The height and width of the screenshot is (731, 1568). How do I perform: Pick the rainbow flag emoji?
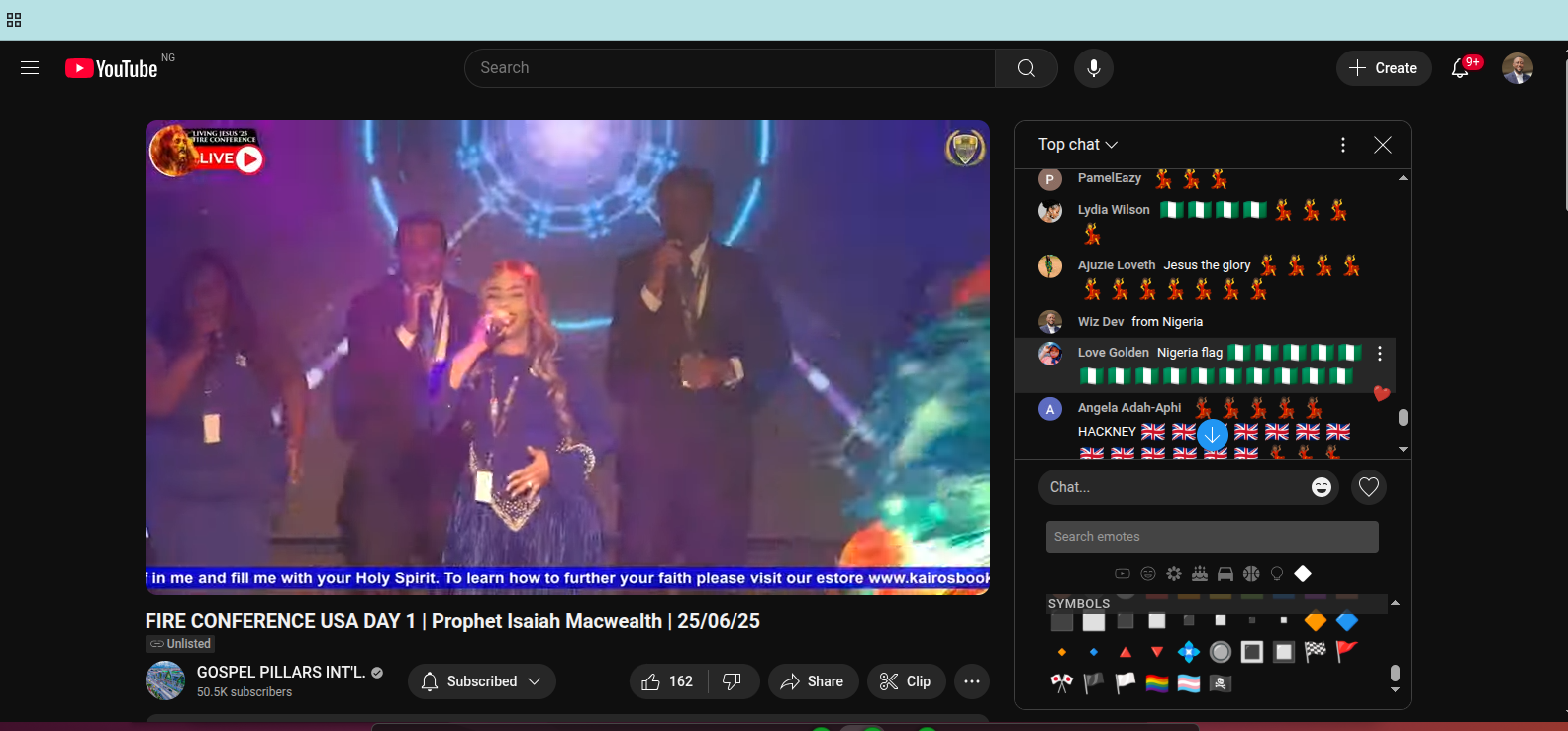(x=1156, y=683)
